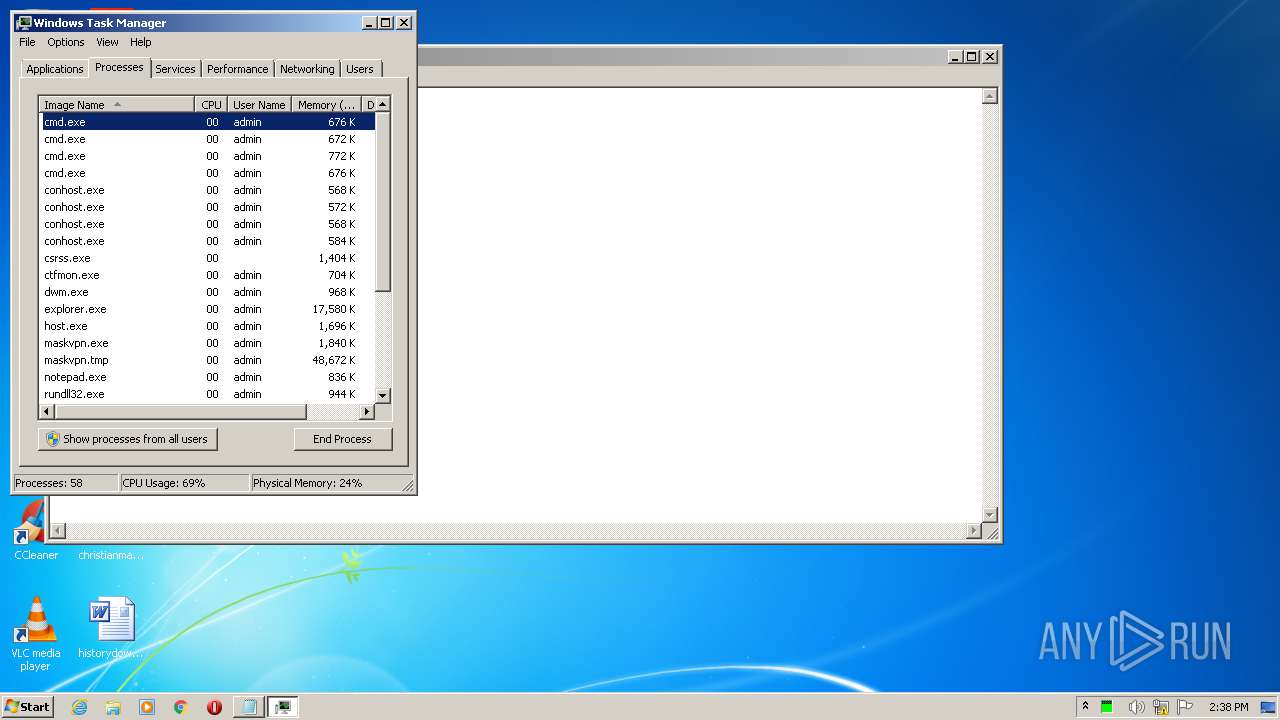Open the Help menu
Image resolution: width=1280 pixels, height=720 pixels.
(x=141, y=42)
